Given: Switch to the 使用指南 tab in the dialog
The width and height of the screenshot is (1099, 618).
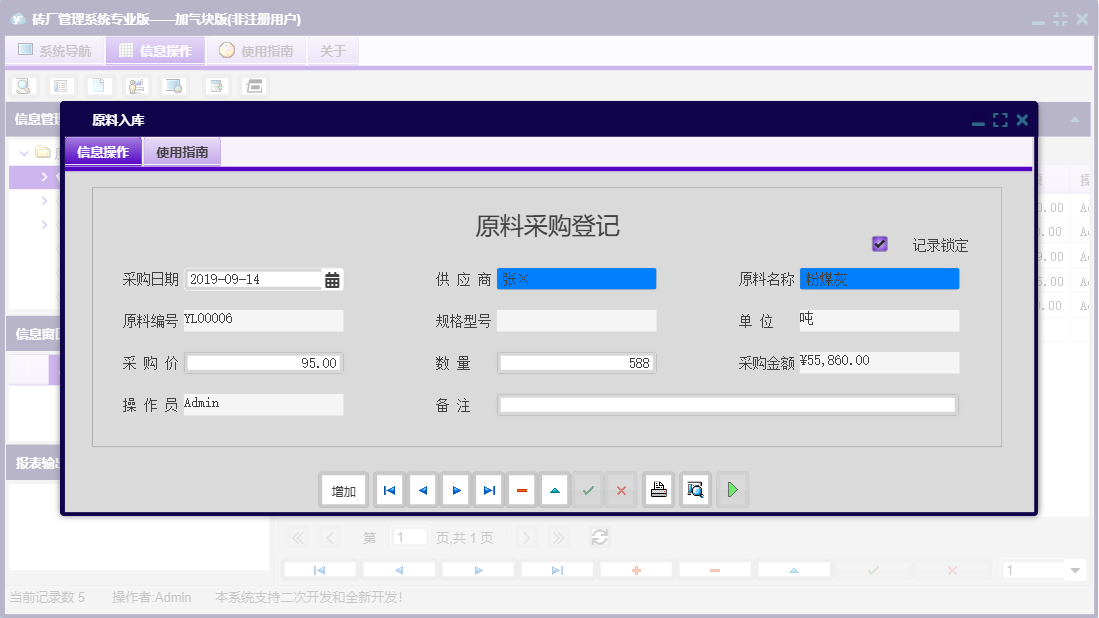Looking at the screenshot, I should tap(181, 152).
